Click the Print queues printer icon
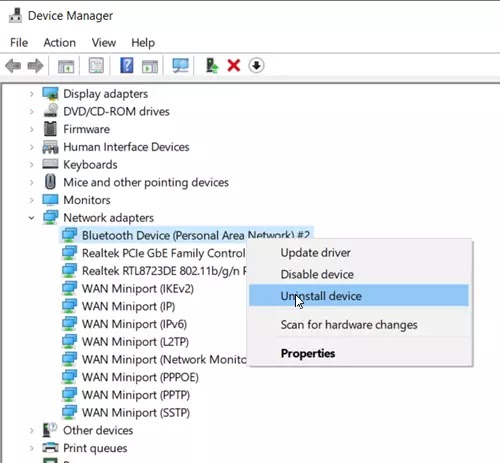This screenshot has height=463, width=500. coord(50,448)
